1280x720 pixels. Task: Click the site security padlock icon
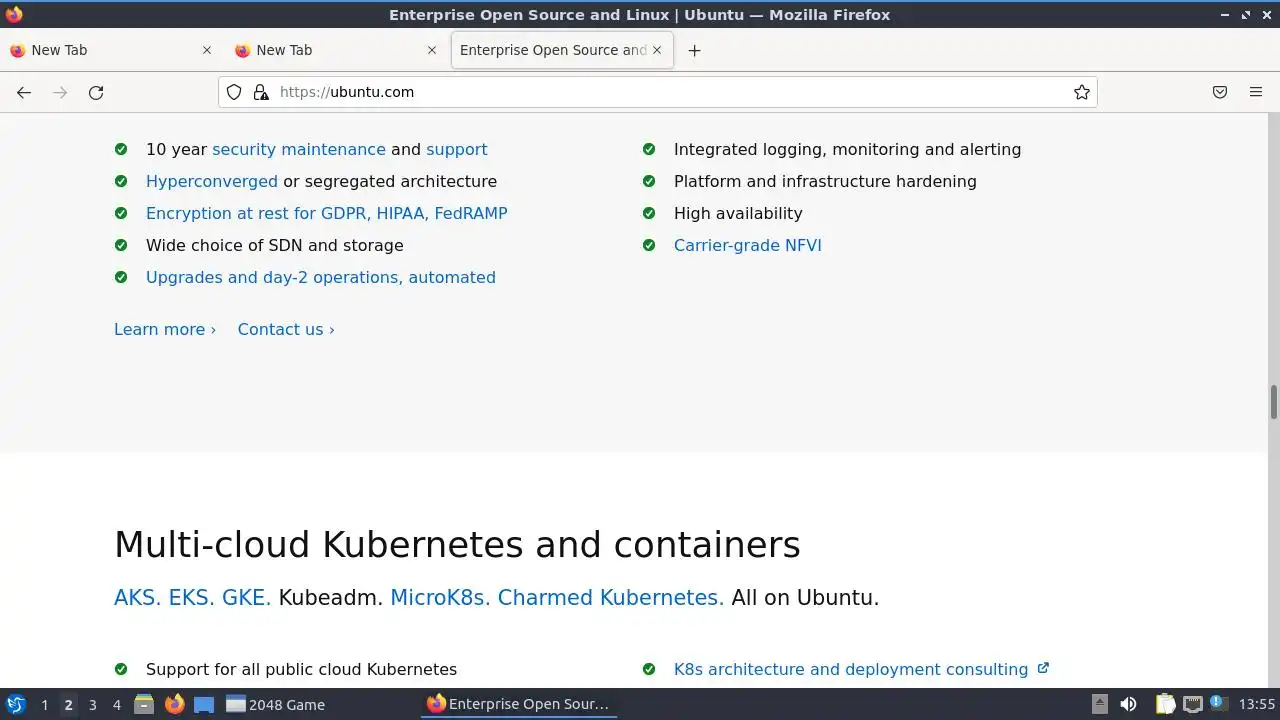pos(261,92)
